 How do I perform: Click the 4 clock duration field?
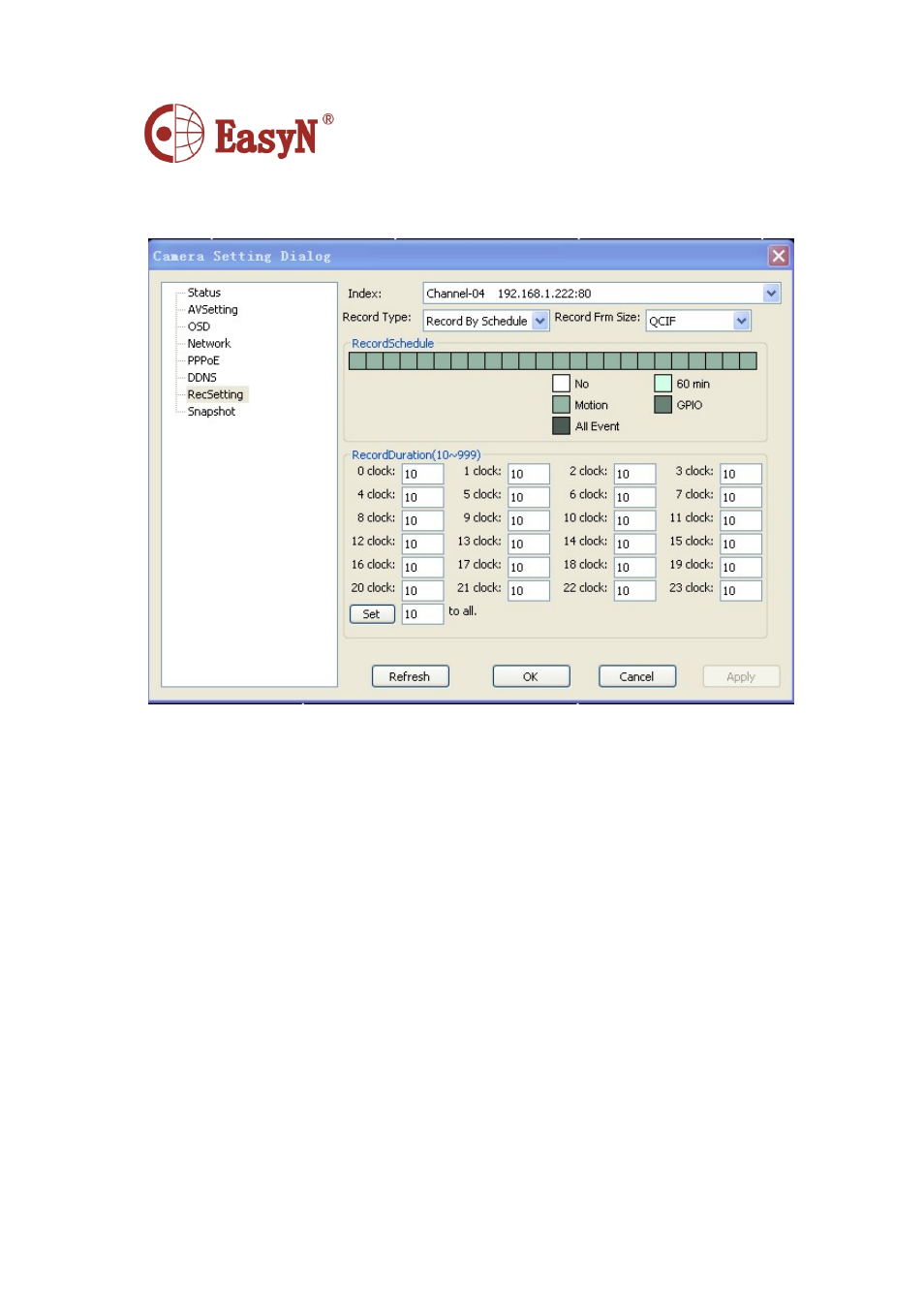coord(422,497)
